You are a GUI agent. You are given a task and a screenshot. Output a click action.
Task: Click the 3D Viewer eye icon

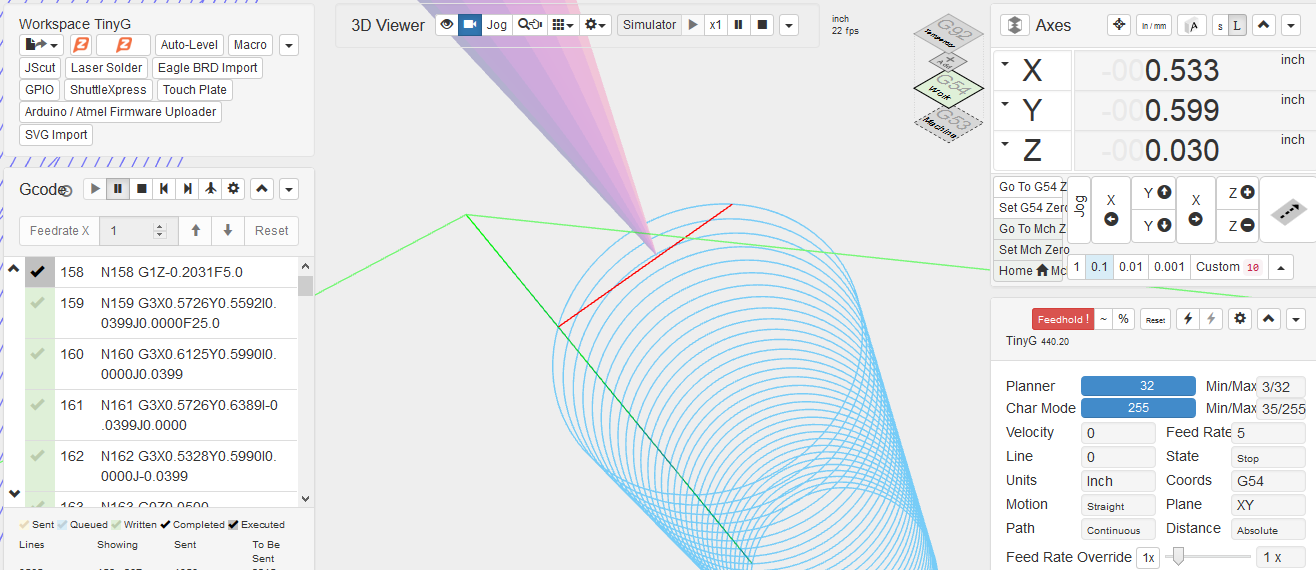tap(446, 25)
